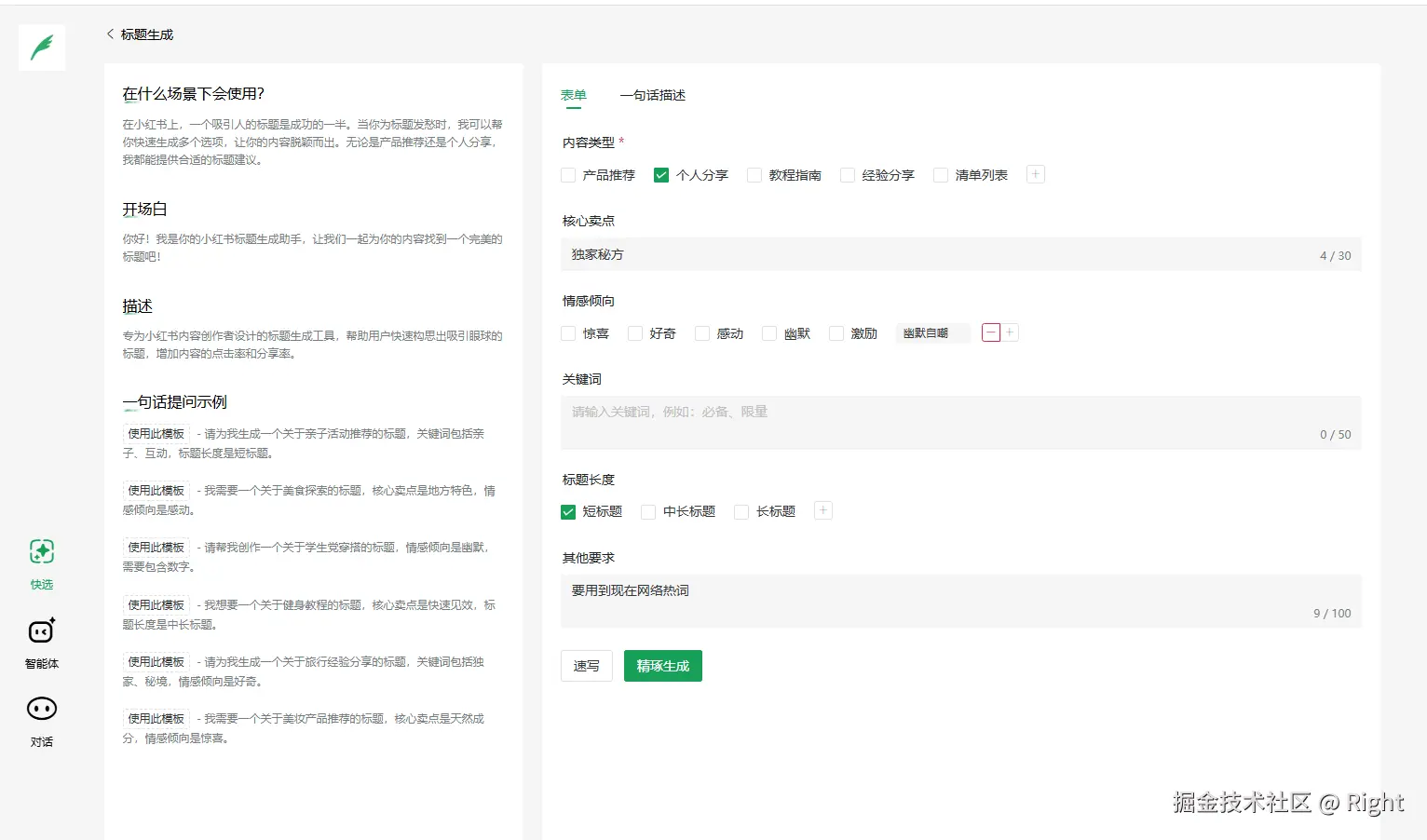The width and height of the screenshot is (1427, 840).
Task: Uncheck the 短标题 checkbox
Action: point(568,511)
